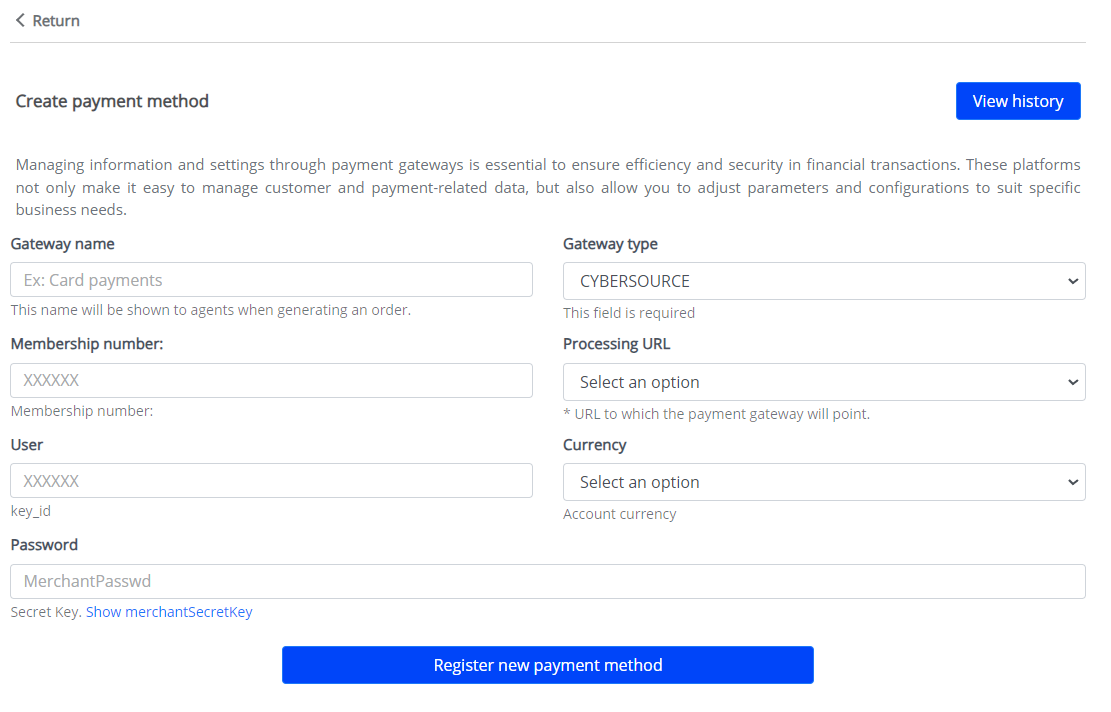
Task: Click the MerchantPasswd password field
Action: 547,581
